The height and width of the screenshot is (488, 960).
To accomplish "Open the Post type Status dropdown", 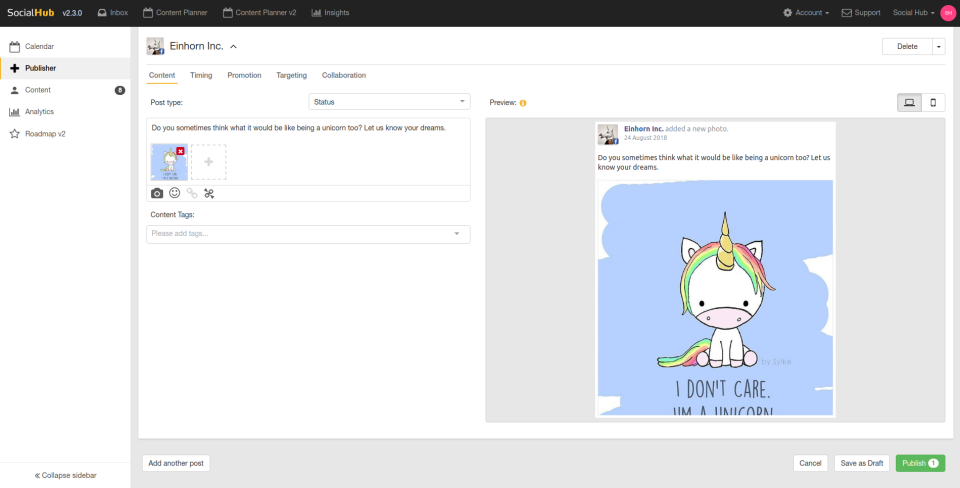I will point(389,102).
